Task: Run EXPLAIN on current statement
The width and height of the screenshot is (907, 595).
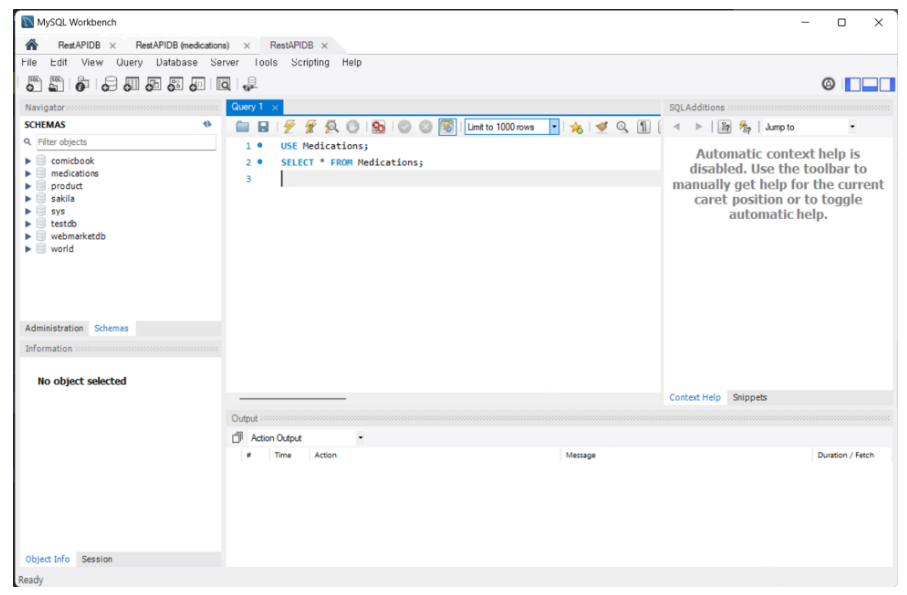Action: click(x=331, y=127)
